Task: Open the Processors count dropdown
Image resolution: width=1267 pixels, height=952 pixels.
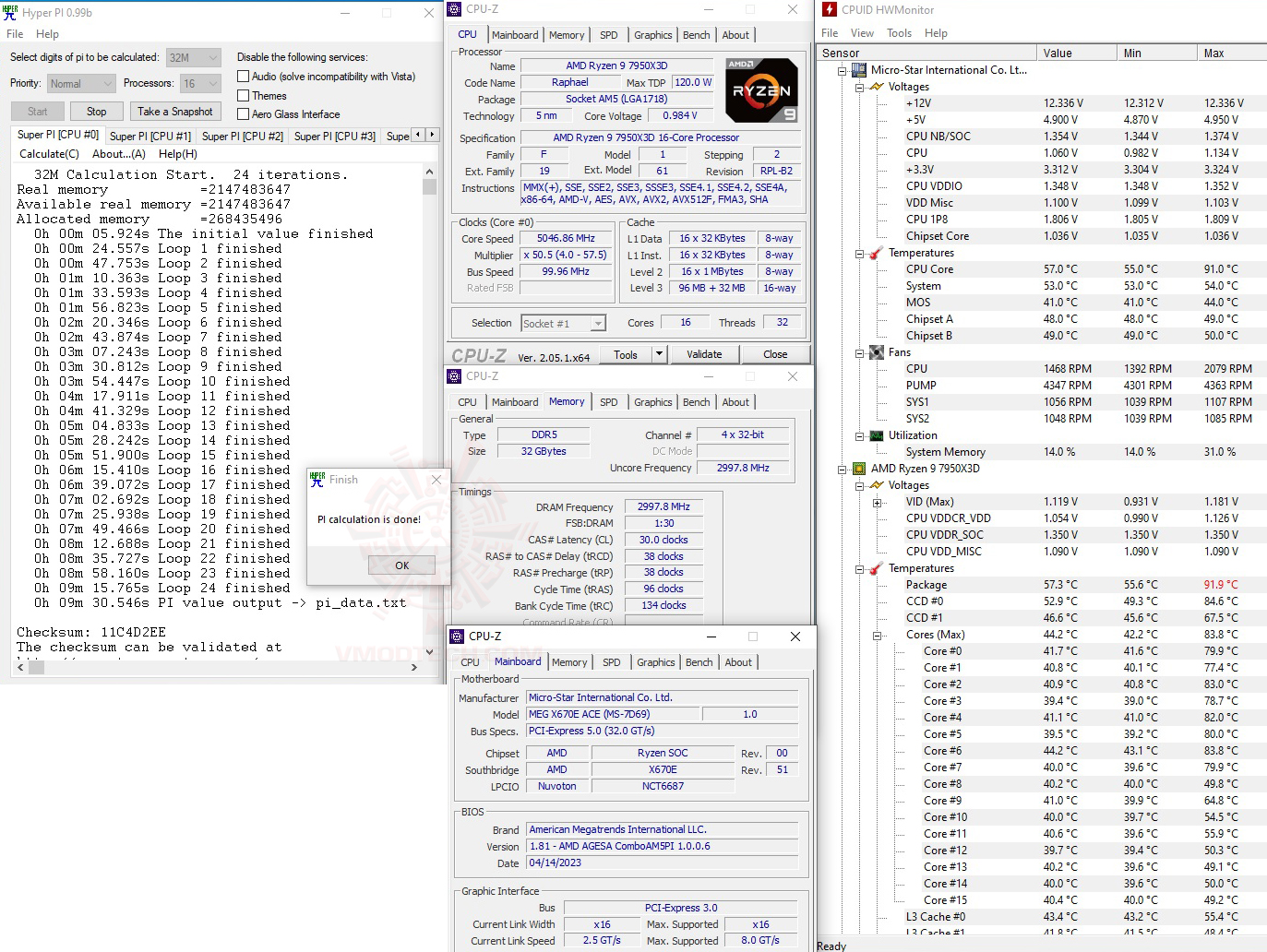Action: [x=201, y=83]
